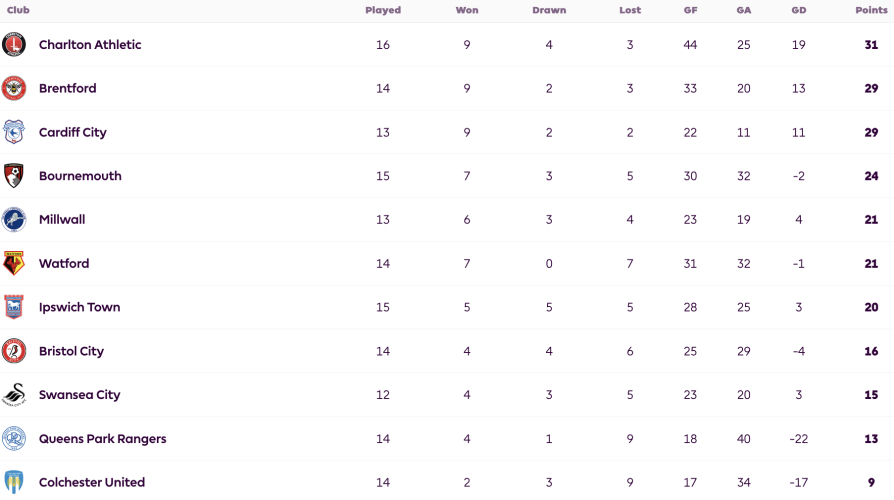This screenshot has height=500, width=894.
Task: Select the Cardiff City badge icon
Action: click(14, 132)
